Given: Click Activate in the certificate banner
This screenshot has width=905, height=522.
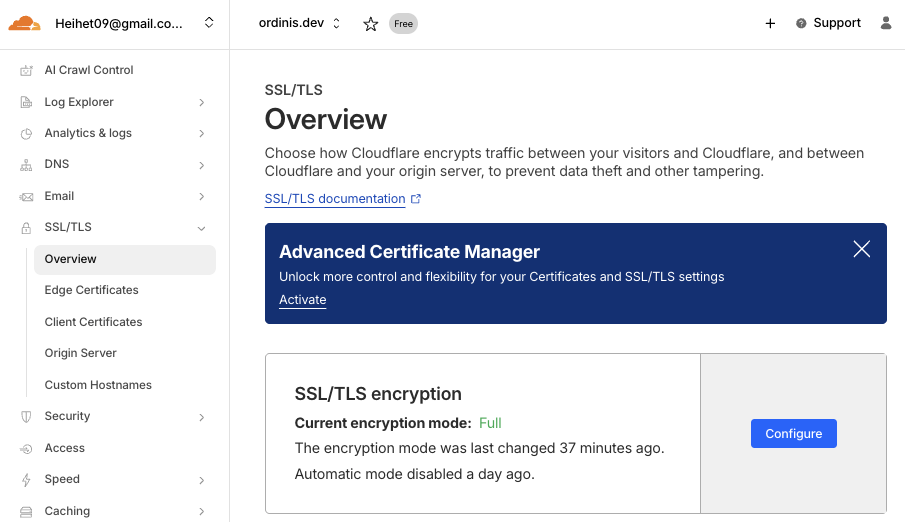Looking at the screenshot, I should tap(302, 300).
